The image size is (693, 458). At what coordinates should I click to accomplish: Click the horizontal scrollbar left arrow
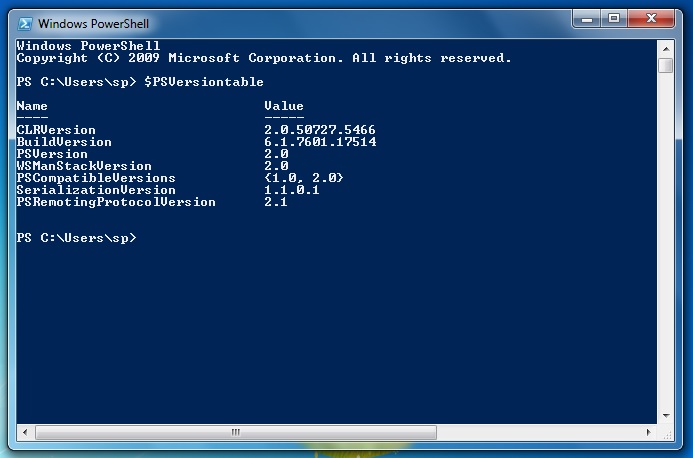tap(25, 432)
